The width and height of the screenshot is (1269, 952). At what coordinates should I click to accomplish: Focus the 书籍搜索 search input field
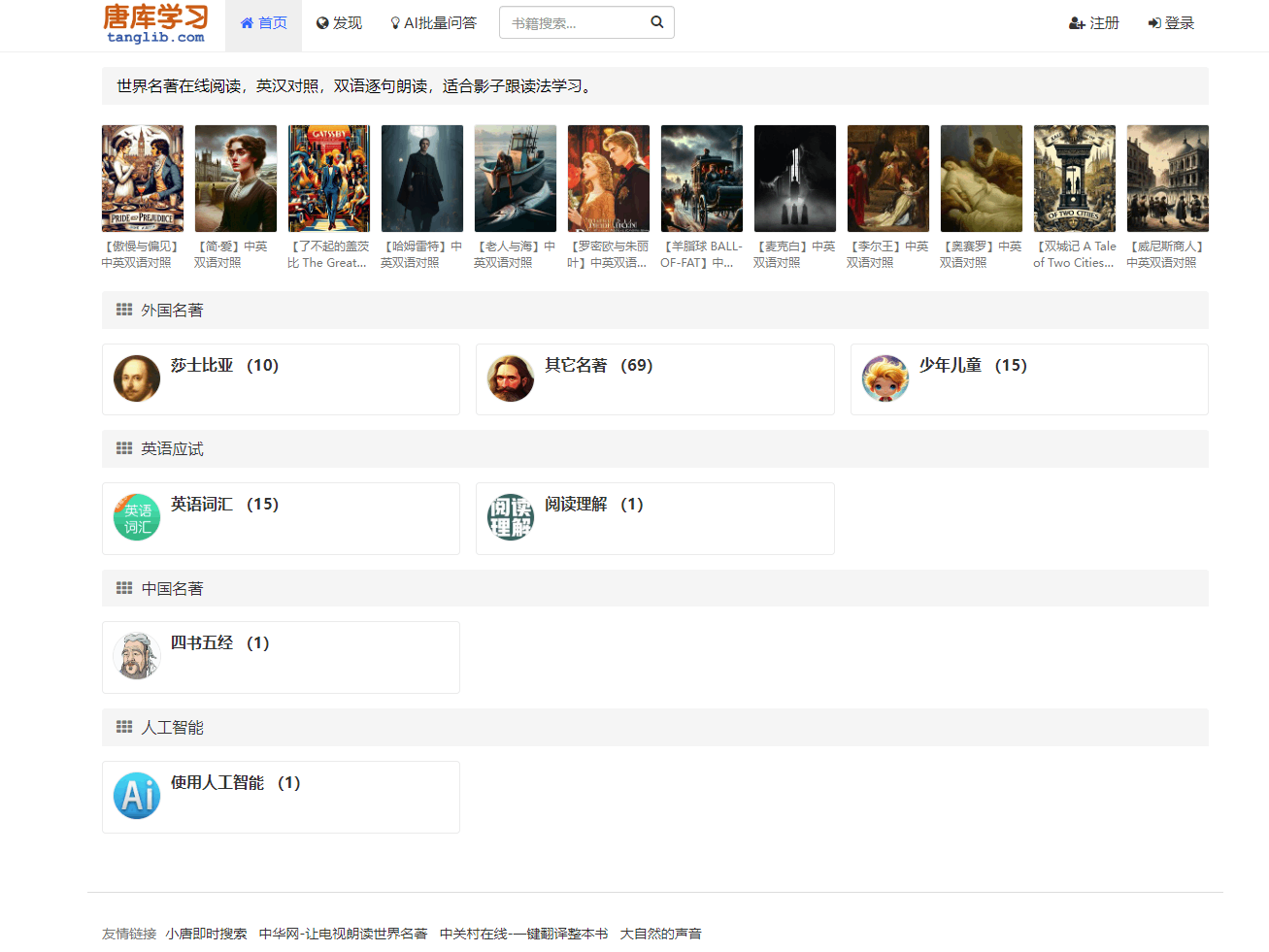(575, 23)
